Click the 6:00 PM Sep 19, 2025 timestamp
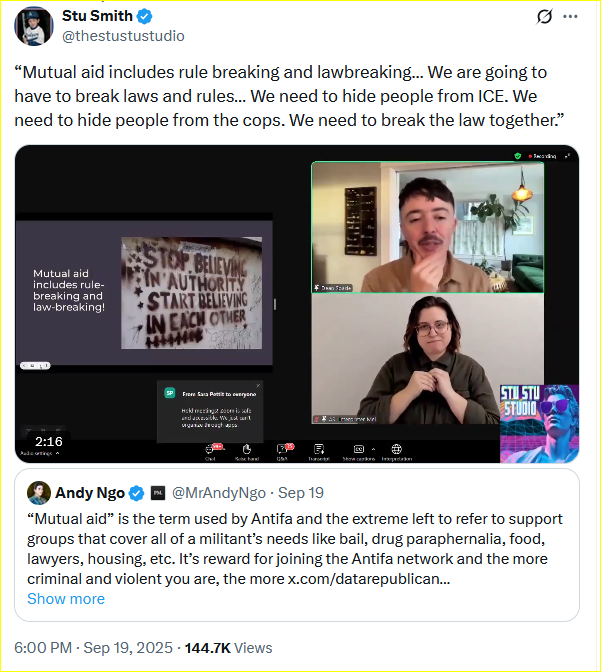 click(x=93, y=648)
